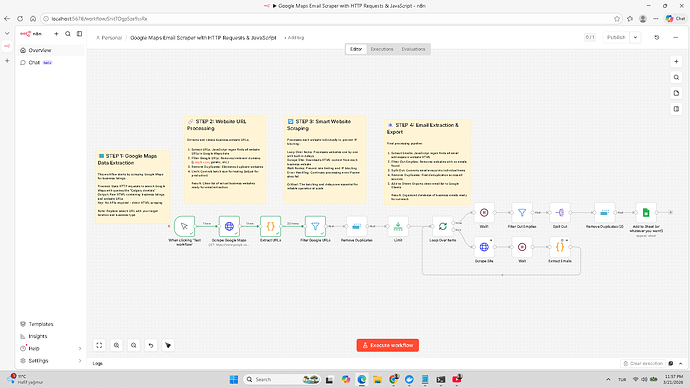Screen dimensions: 690x388
Task: Open the workflow more options menu
Action: tap(675, 37)
